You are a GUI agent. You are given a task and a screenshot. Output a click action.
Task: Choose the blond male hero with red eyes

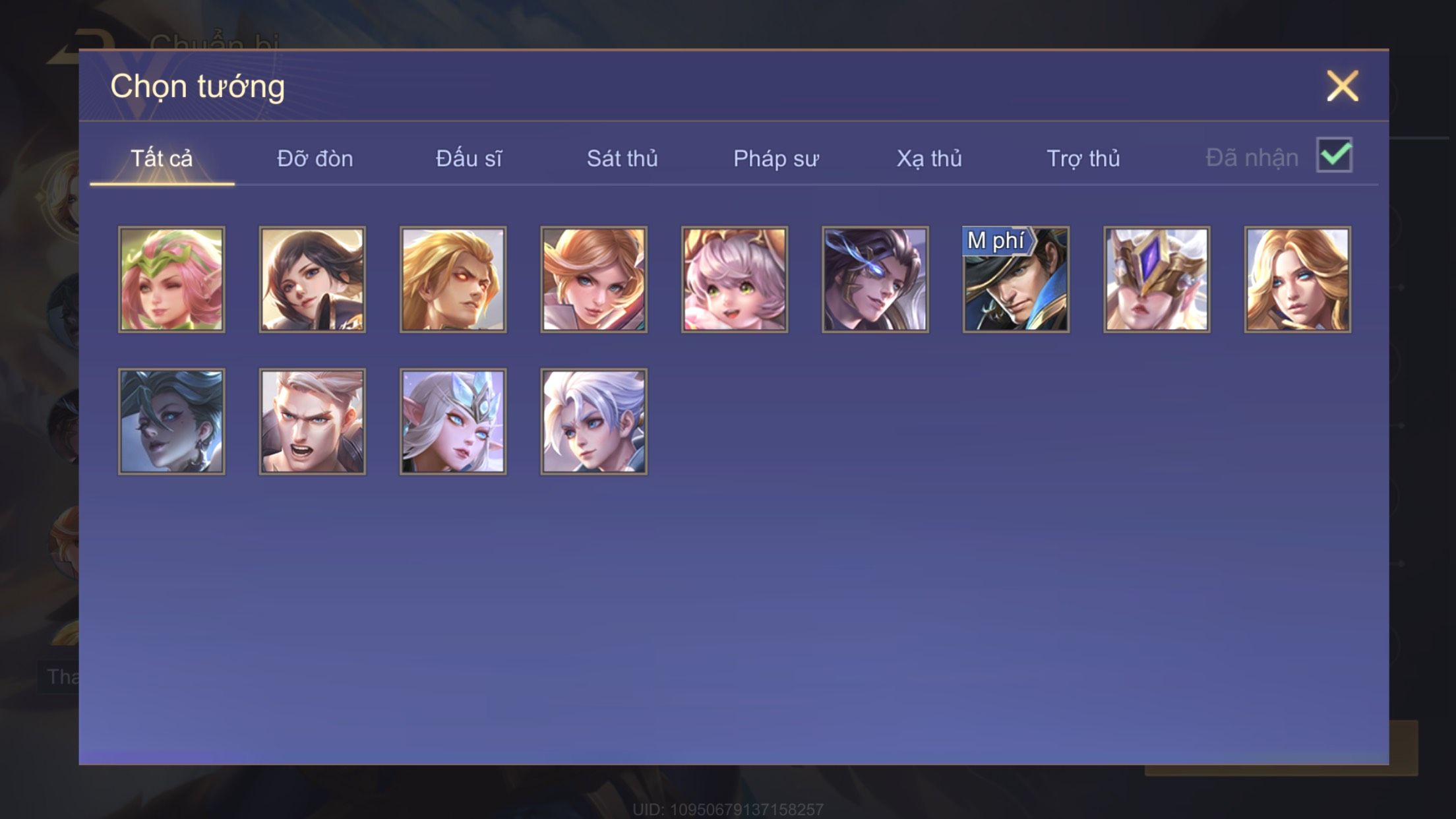[x=453, y=280]
